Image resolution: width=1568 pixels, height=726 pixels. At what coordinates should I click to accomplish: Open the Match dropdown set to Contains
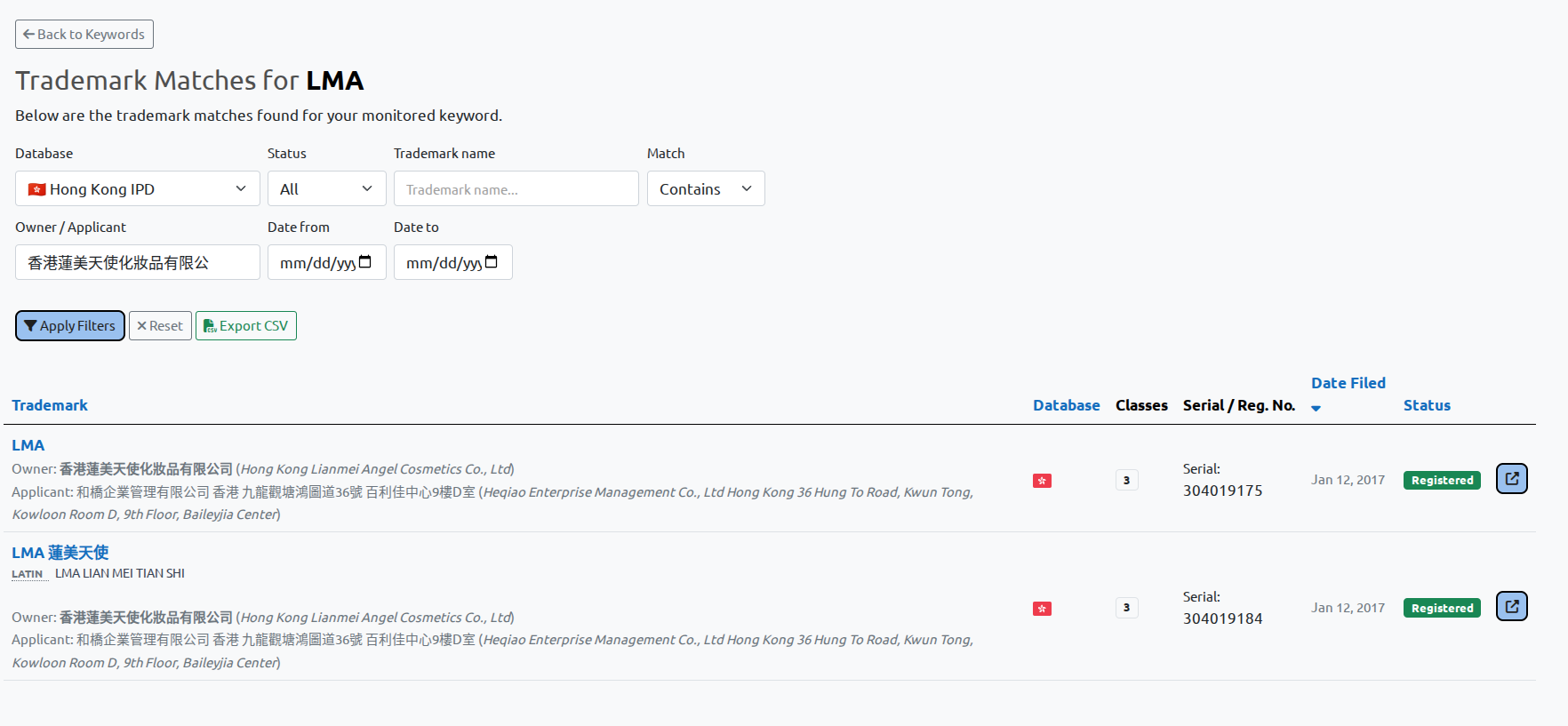point(706,188)
